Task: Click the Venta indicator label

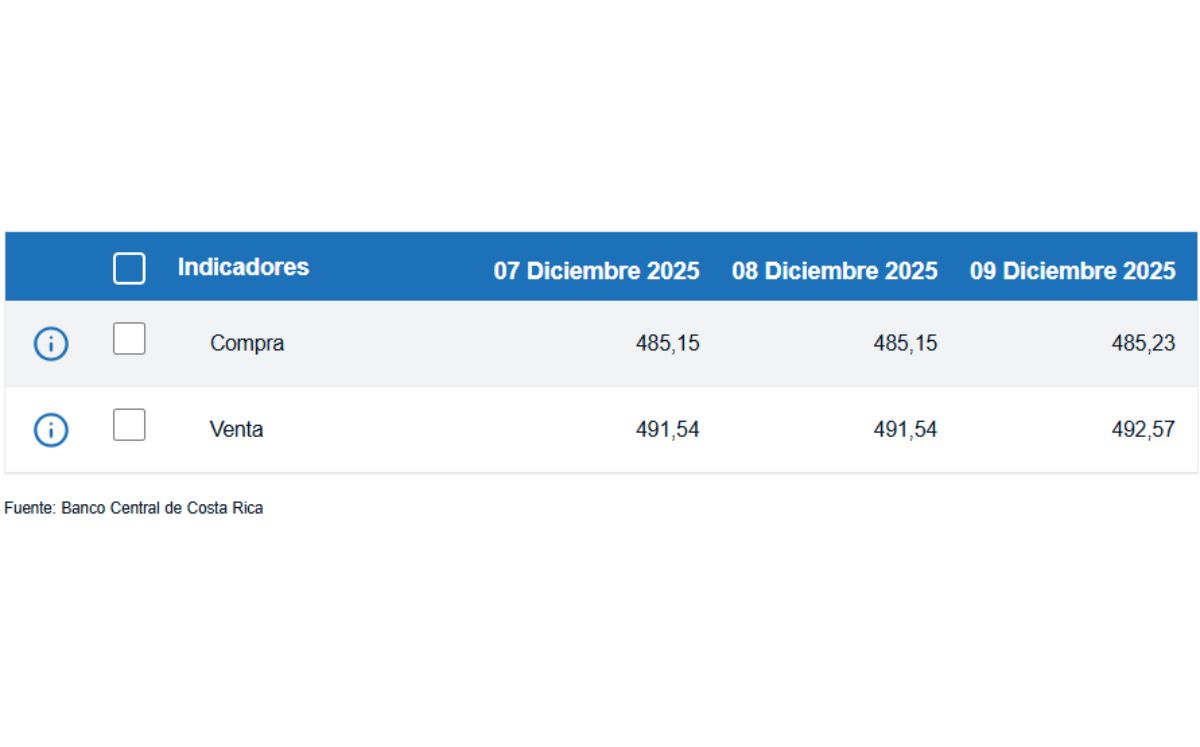Action: 237,429
